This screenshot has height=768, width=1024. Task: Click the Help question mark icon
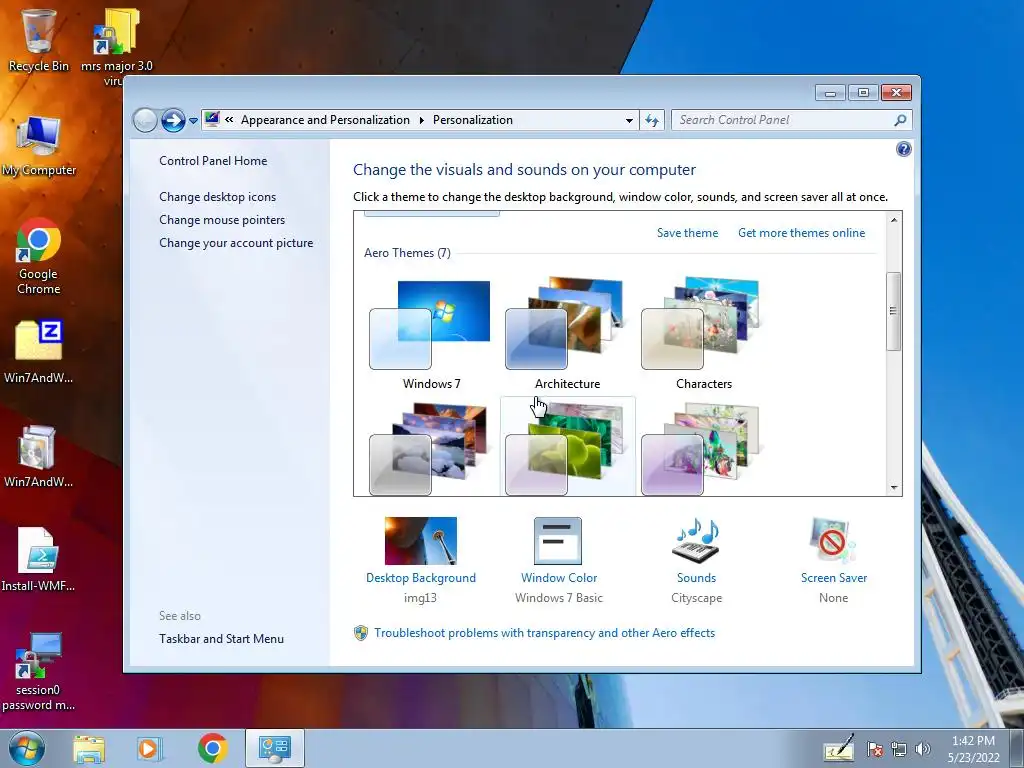click(x=904, y=150)
